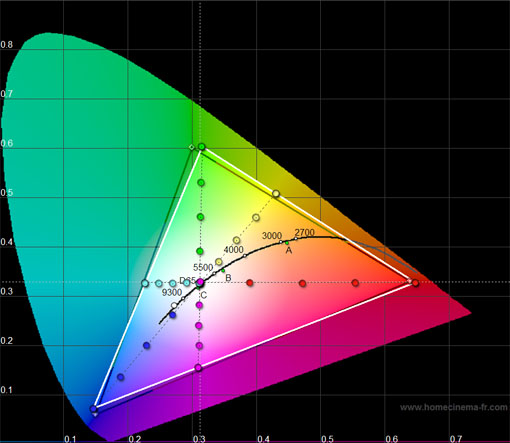Viewport: 510px width, 443px height.
Task: Pick the cyan saturation point beside the D65 label
Action: (187, 283)
